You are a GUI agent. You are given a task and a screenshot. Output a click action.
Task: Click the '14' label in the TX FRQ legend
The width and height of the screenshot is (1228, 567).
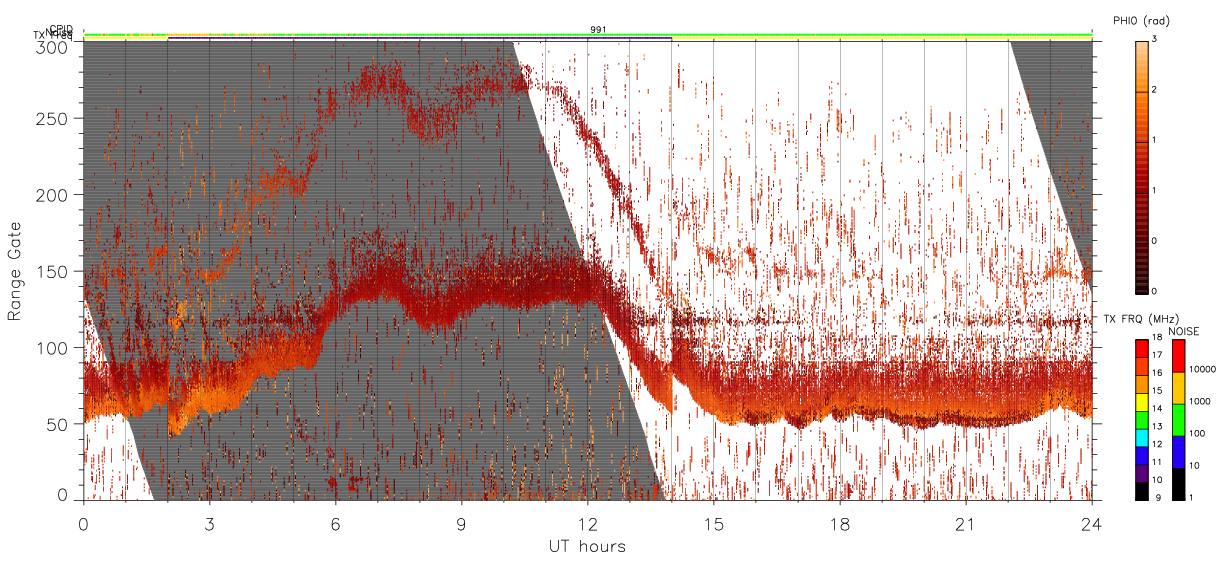[1159, 409]
